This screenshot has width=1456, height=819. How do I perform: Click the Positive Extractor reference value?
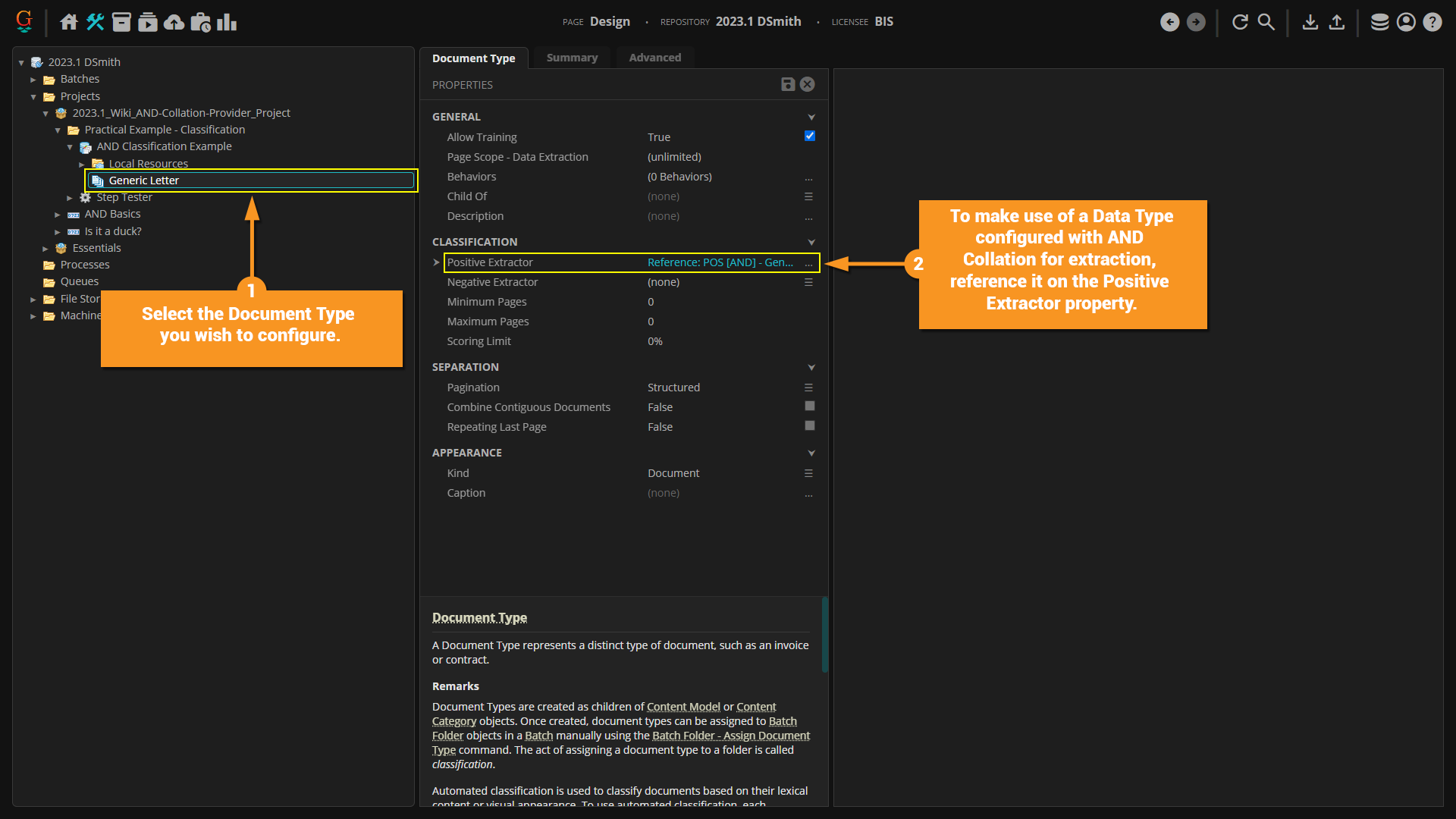pos(720,262)
